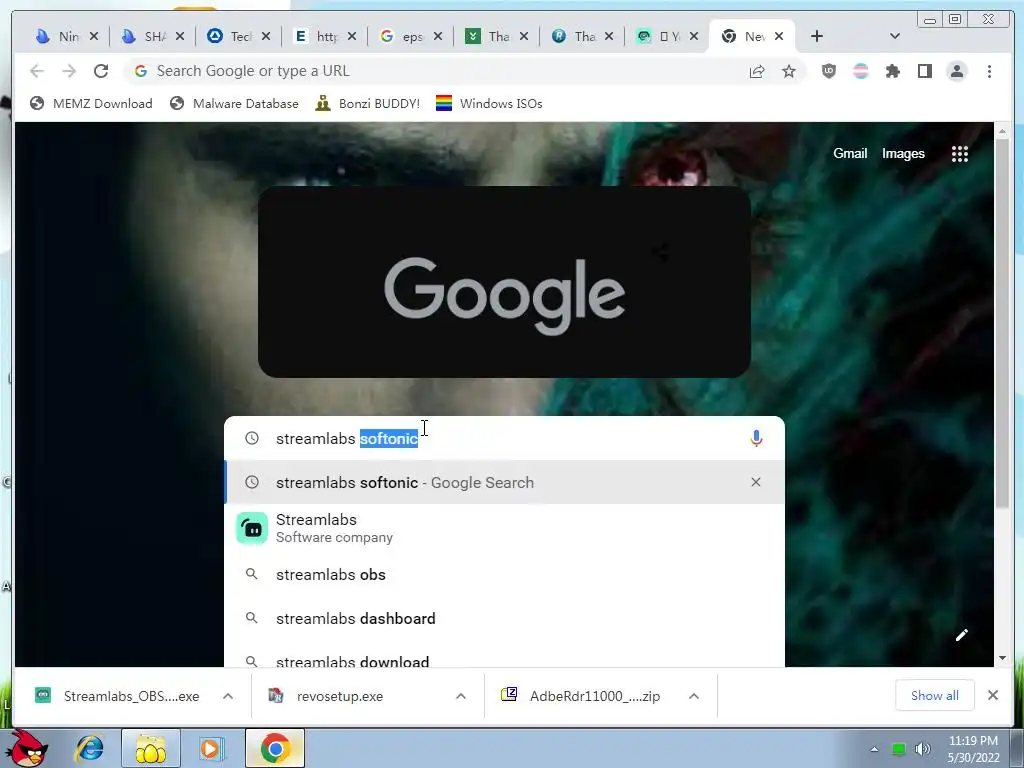Open the taskbar clock showing 11:19 PM
Viewport: 1024px width, 768px height.
click(973, 749)
